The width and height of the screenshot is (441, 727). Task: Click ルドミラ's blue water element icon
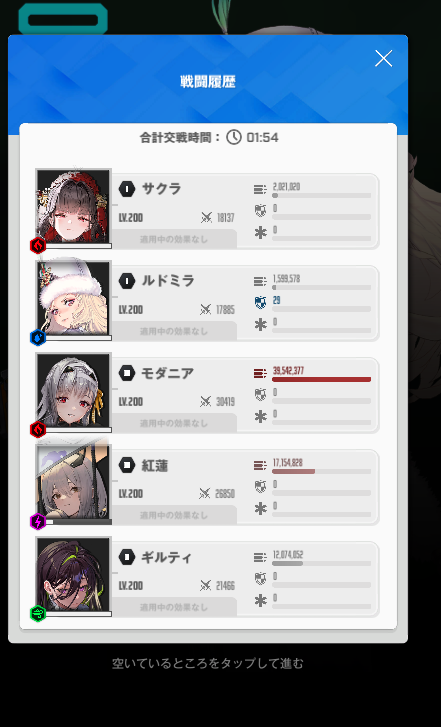pyautogui.click(x=38, y=338)
